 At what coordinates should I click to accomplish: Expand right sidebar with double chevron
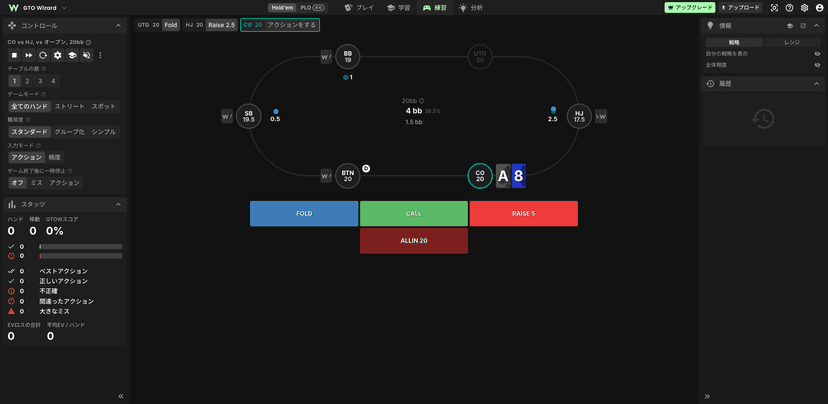coord(707,396)
